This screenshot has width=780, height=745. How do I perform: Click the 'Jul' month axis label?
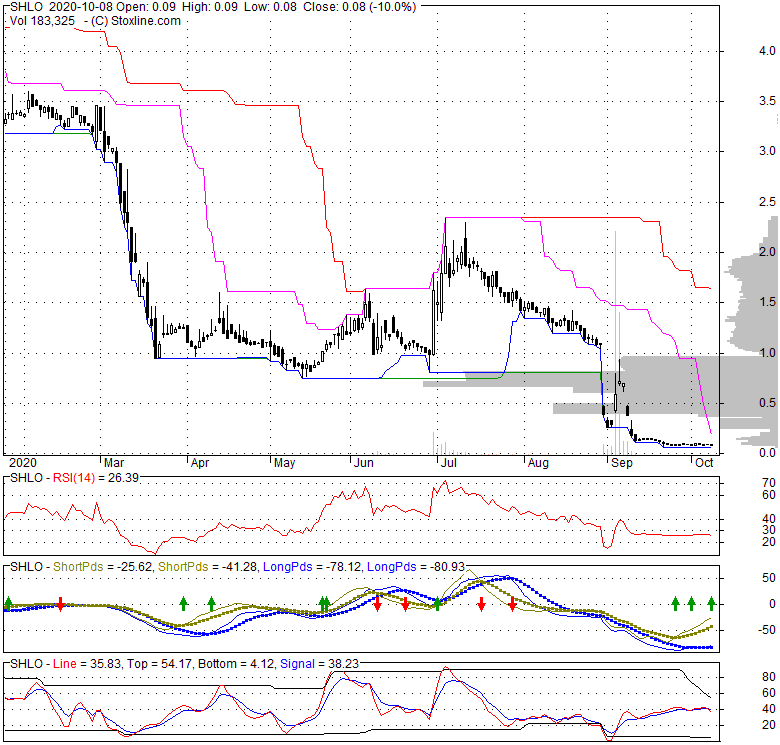449,463
